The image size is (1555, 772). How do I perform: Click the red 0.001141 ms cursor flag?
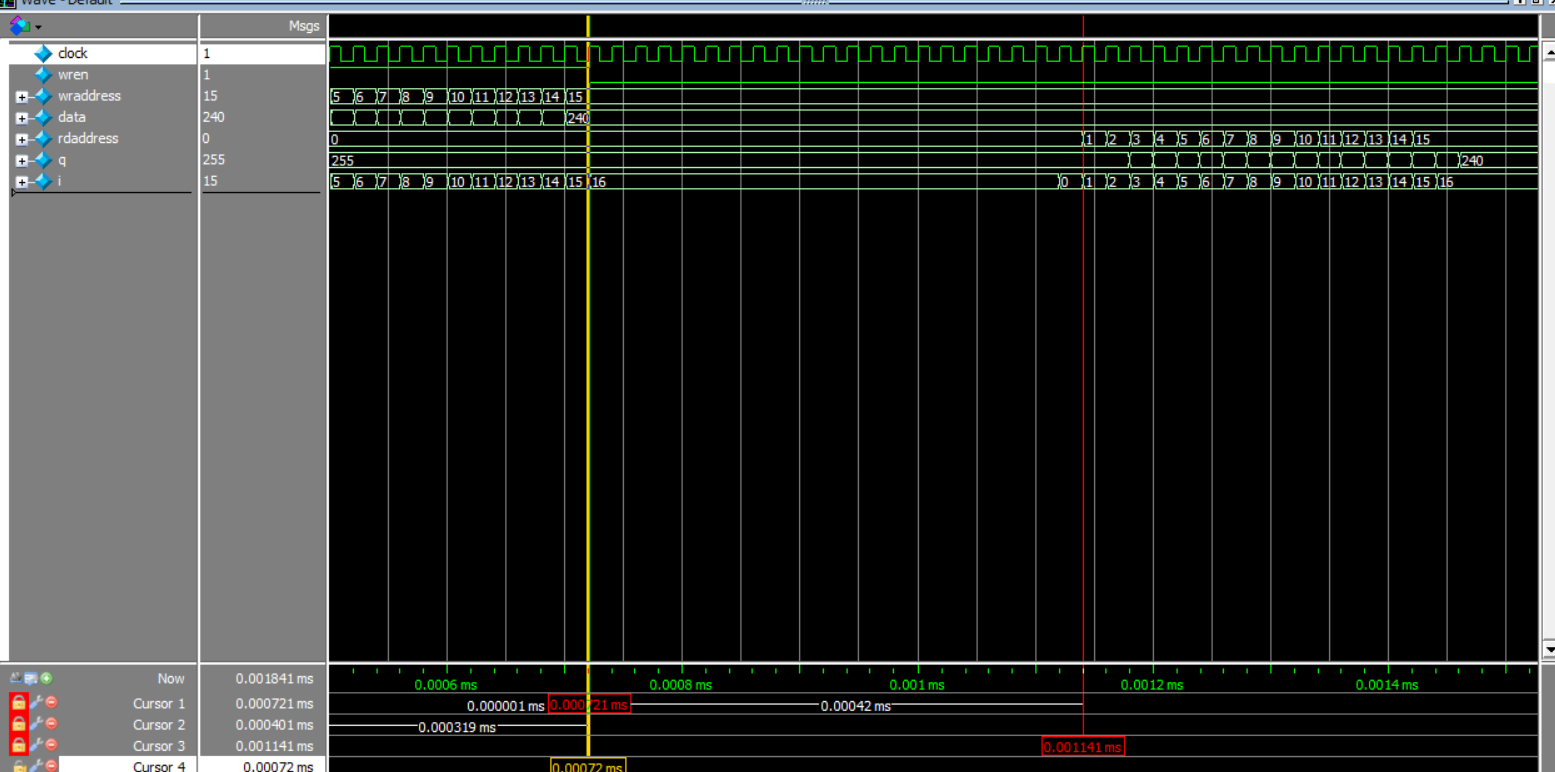1083,746
